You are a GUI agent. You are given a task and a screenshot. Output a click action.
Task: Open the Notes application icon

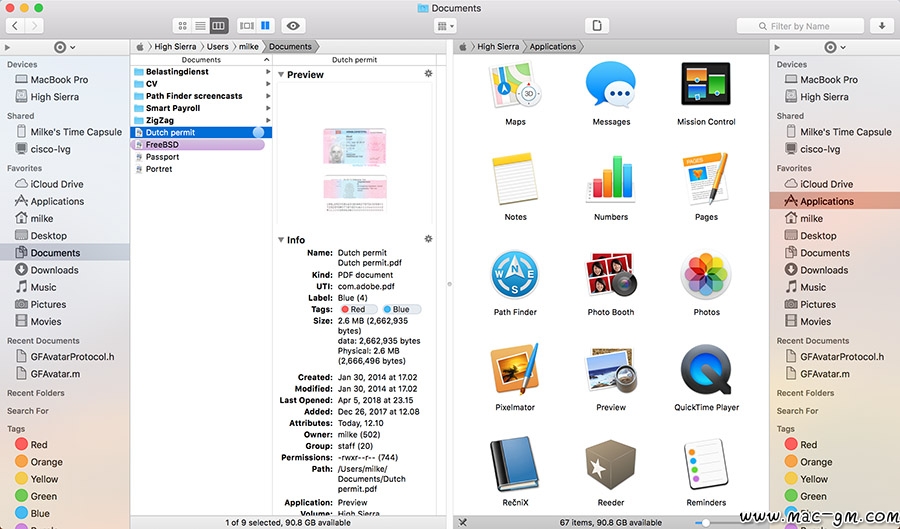[x=515, y=180]
